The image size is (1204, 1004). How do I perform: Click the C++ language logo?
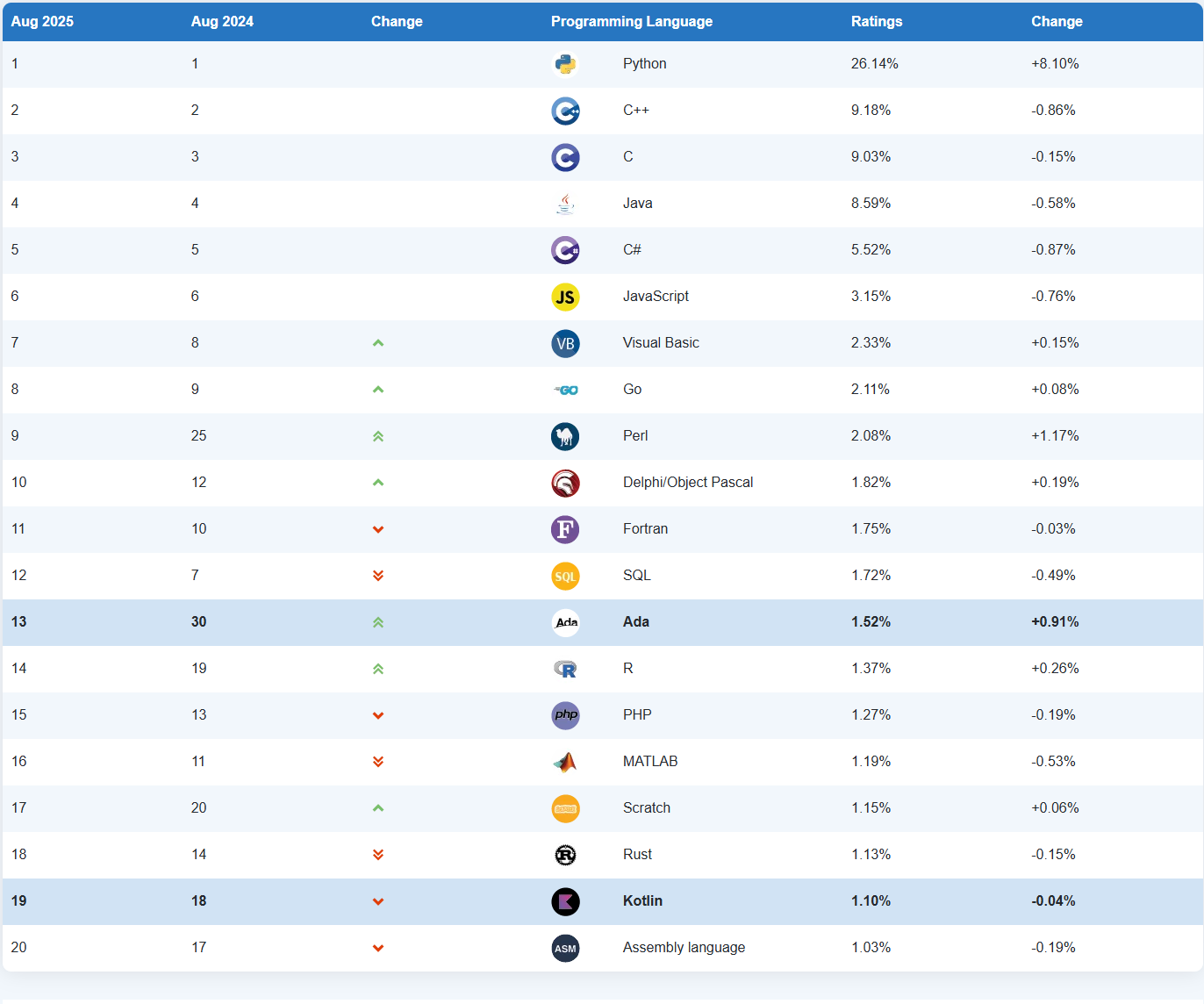click(x=565, y=111)
